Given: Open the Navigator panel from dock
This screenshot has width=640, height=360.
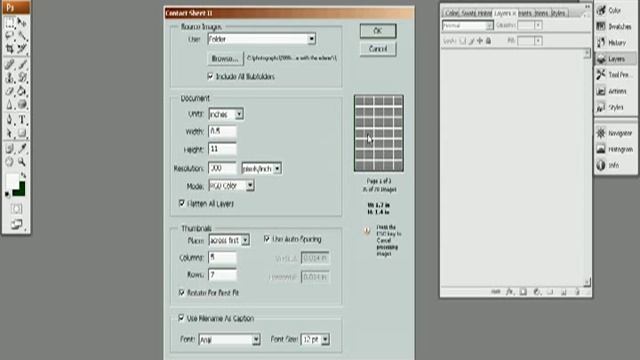Looking at the screenshot, I should click(614, 133).
